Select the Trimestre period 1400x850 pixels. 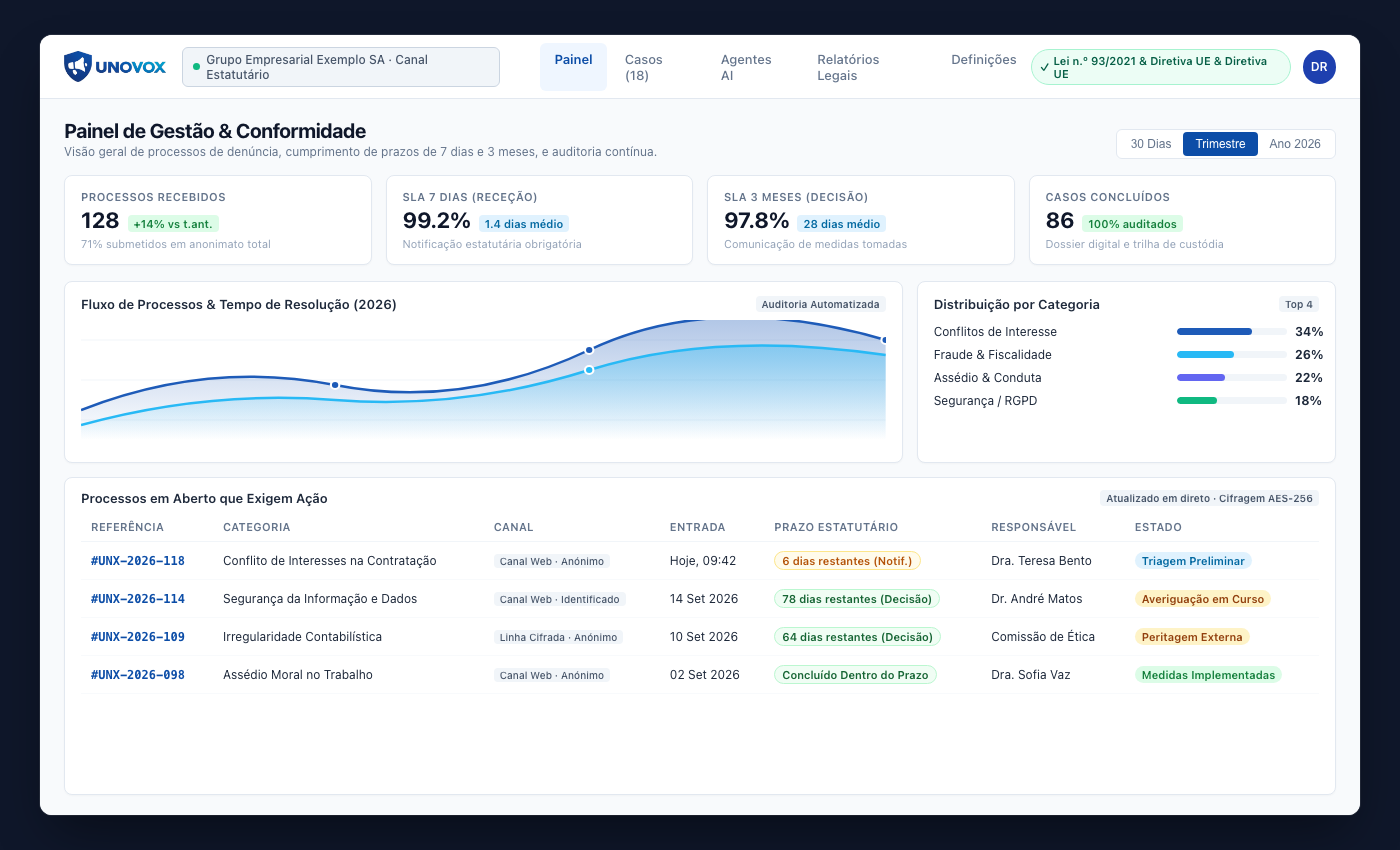[x=1220, y=144]
